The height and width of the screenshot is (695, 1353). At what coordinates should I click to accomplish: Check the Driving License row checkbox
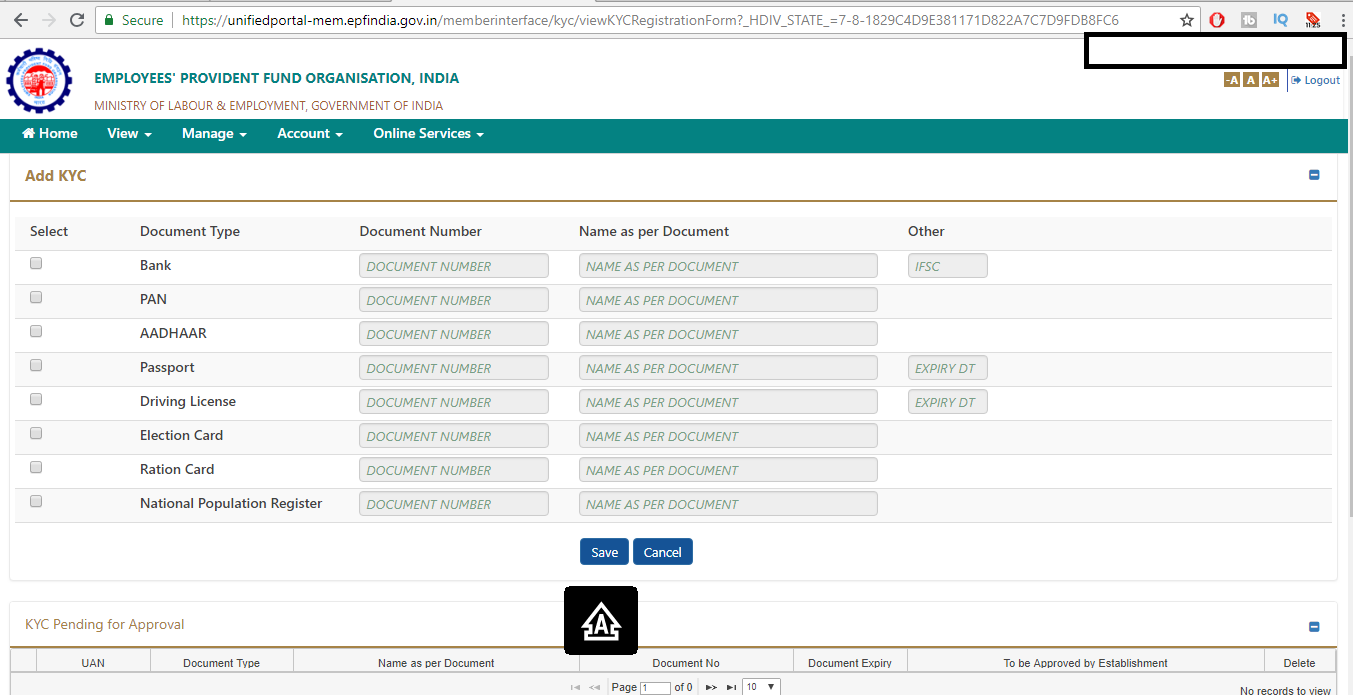[36, 400]
